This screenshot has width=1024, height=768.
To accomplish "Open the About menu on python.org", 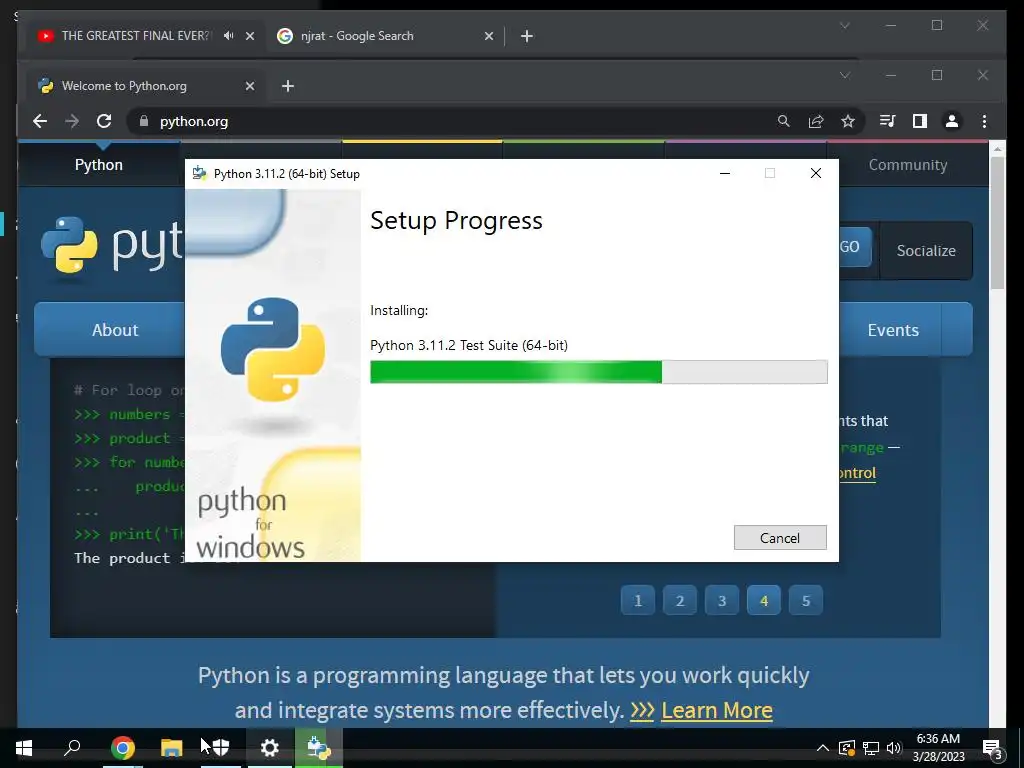I will click(x=115, y=330).
